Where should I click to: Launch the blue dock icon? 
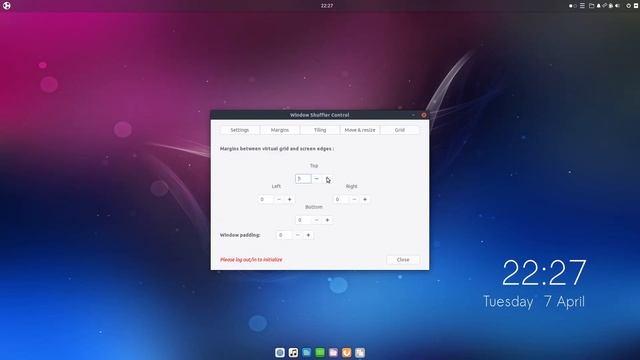[307, 353]
